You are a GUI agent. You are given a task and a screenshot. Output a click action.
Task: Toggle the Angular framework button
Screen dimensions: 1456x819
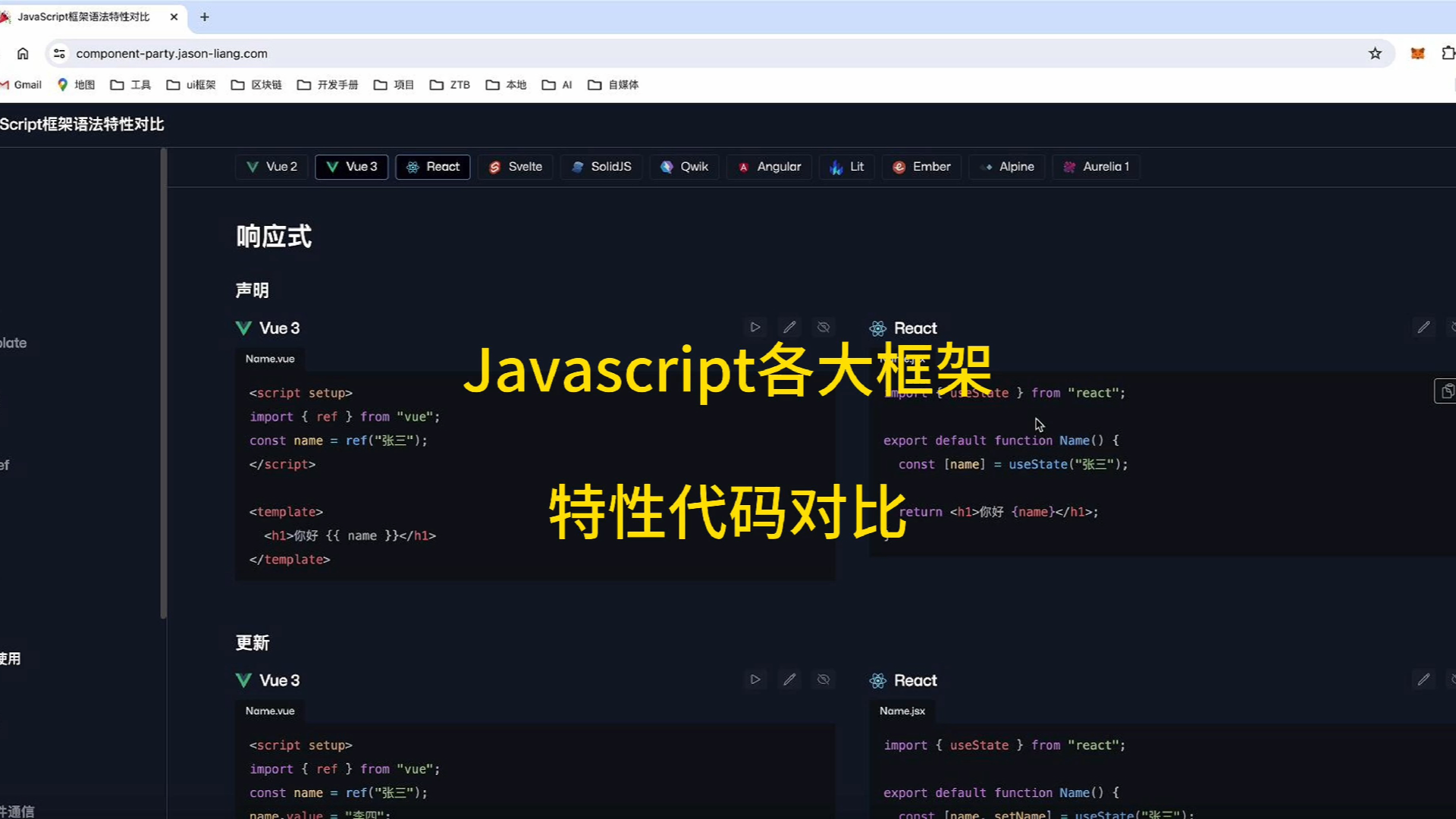click(x=769, y=167)
